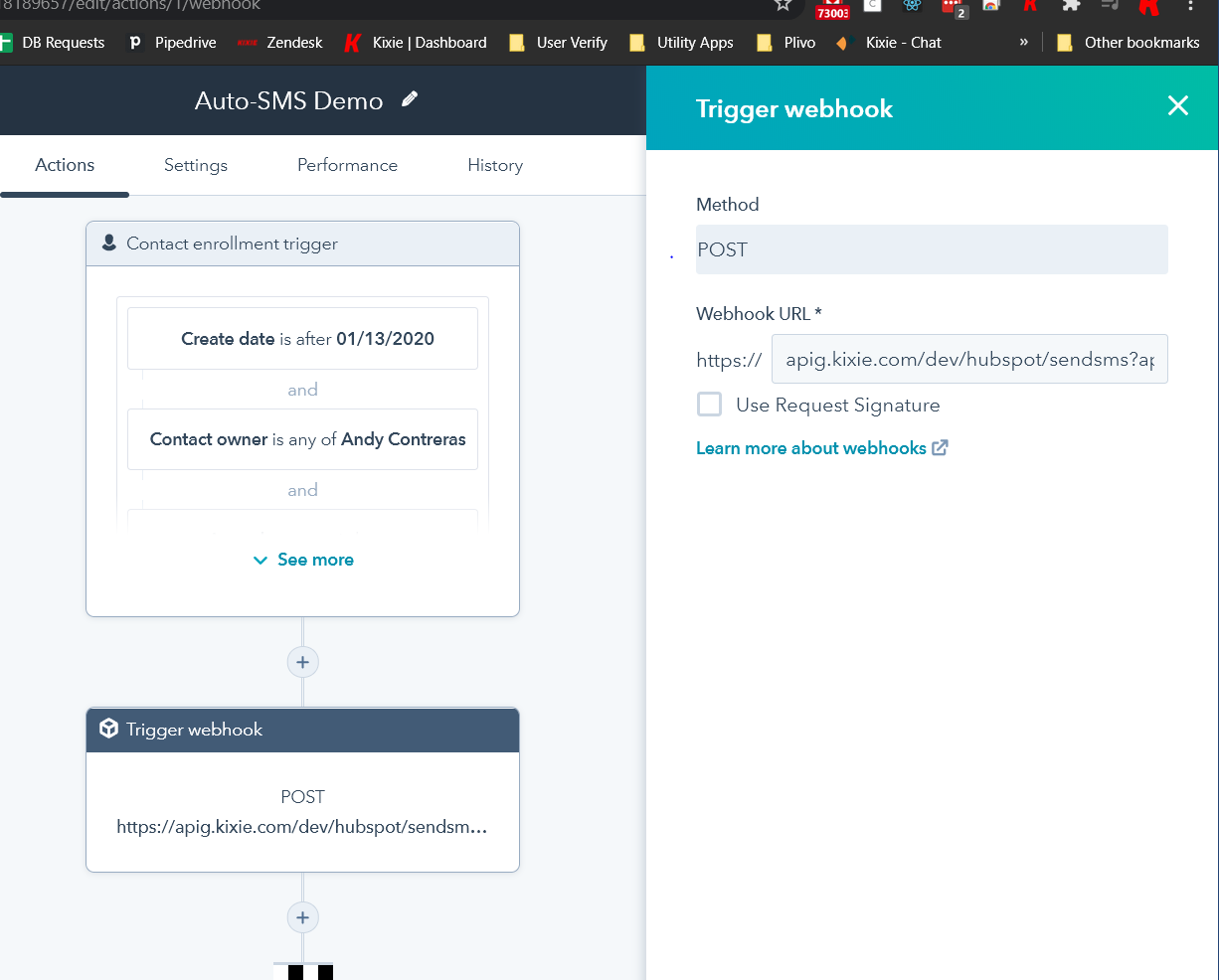The height and width of the screenshot is (980, 1219).
Task: Open the Plivo bookmarks folder
Action: coord(785,43)
